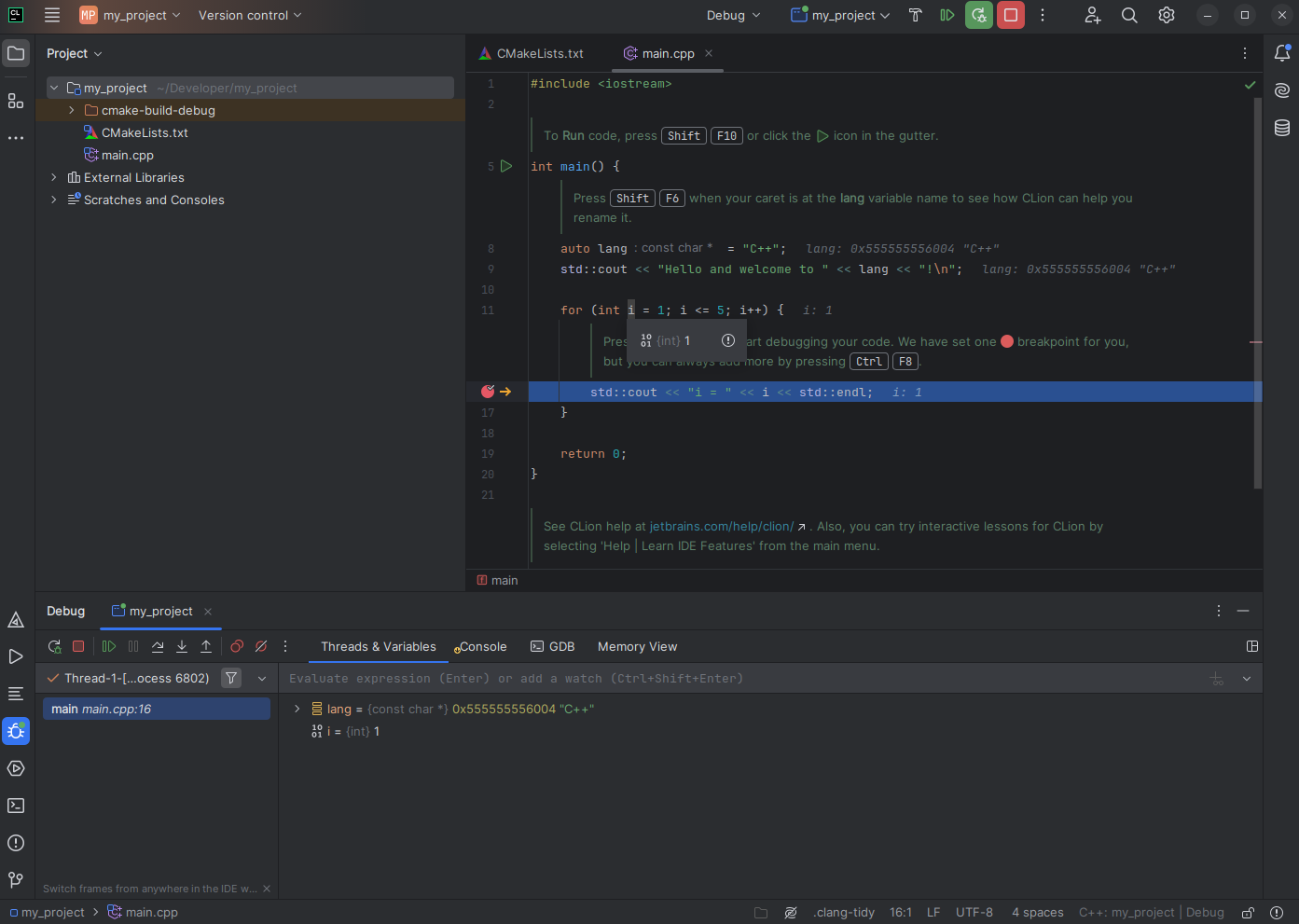Open Code With Me icon
Image resolution: width=1299 pixels, height=924 pixels.
click(1093, 15)
